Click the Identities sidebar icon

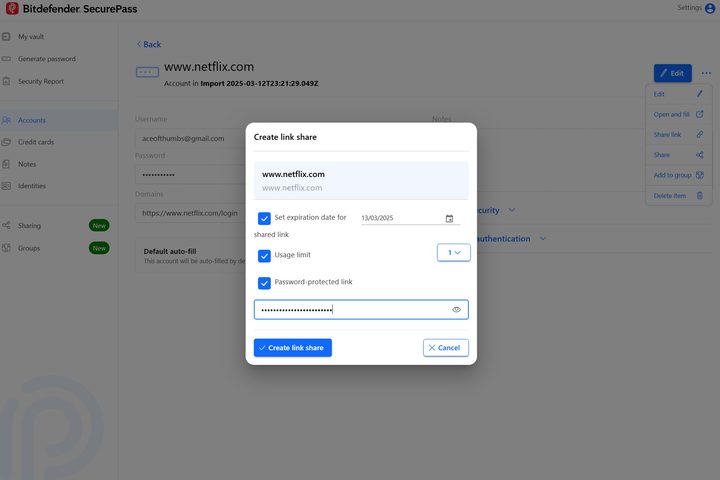click(6, 186)
